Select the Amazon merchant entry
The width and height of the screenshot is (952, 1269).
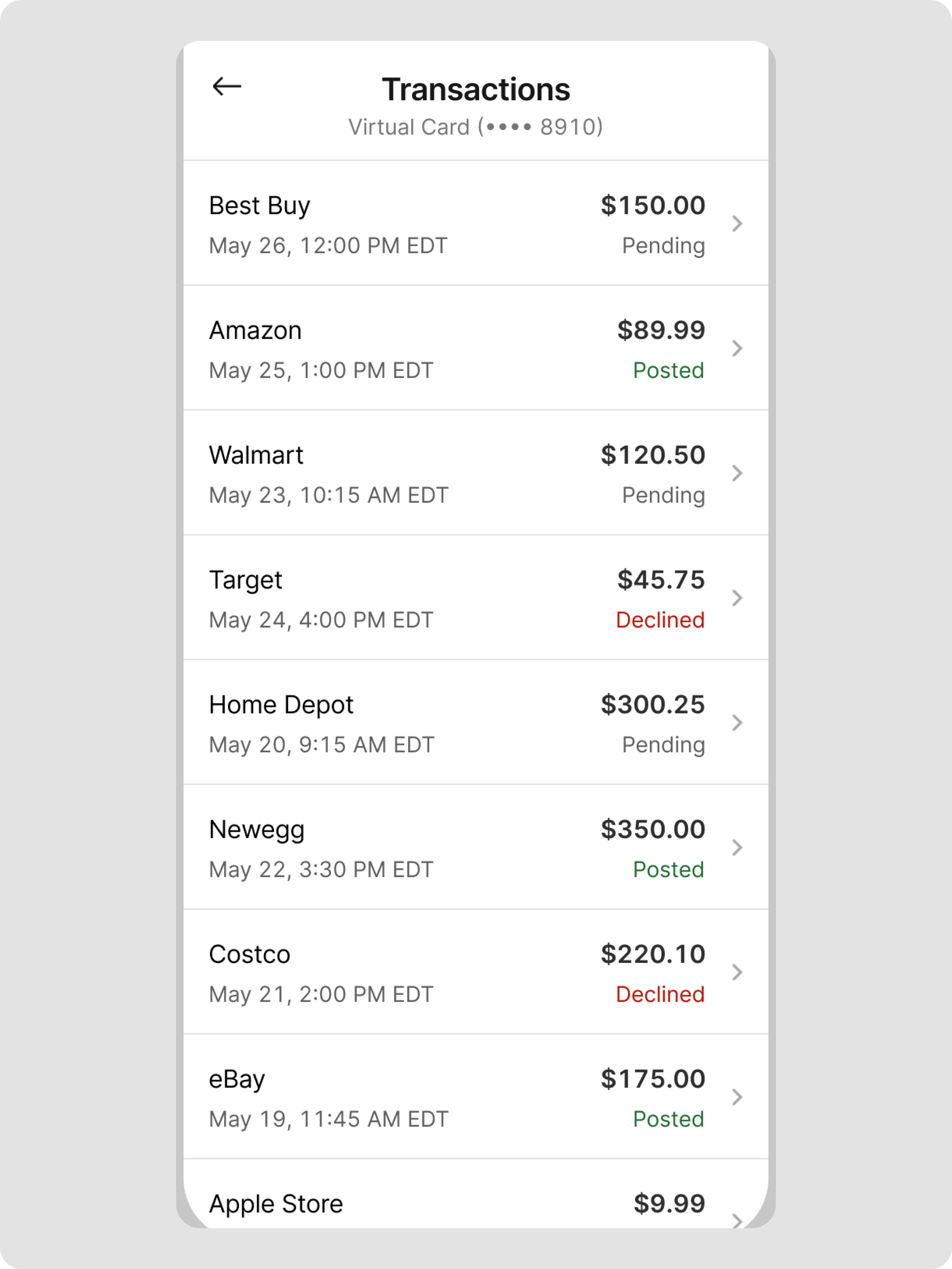coord(255,331)
